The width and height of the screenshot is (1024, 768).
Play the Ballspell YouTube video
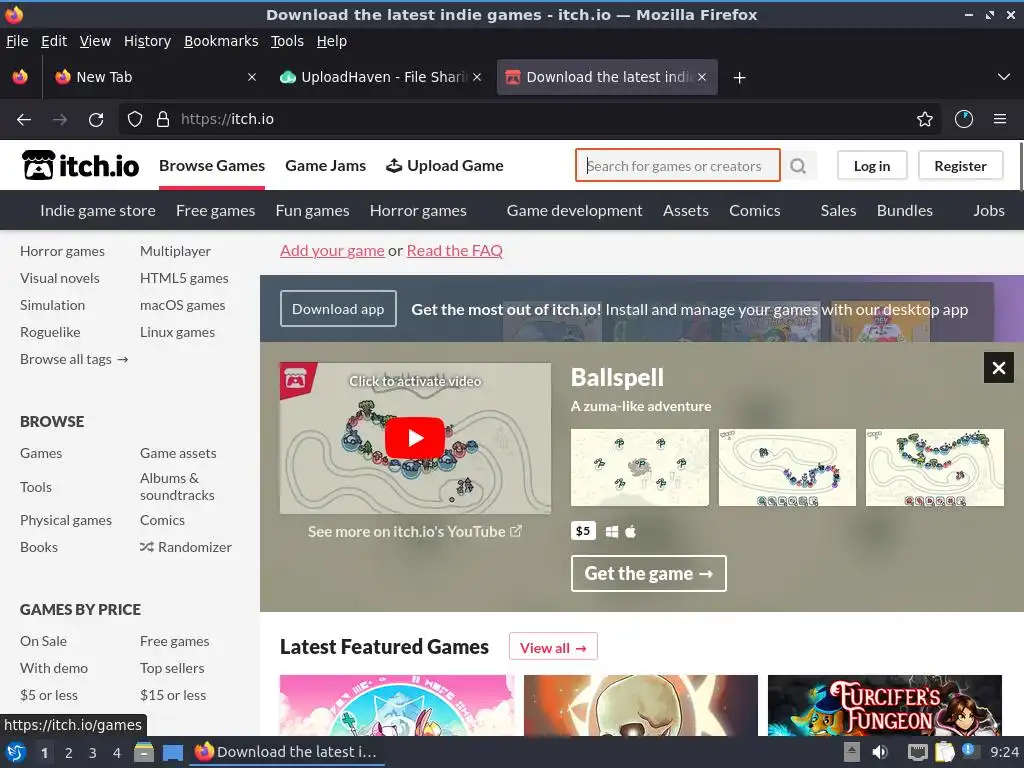tap(415, 438)
